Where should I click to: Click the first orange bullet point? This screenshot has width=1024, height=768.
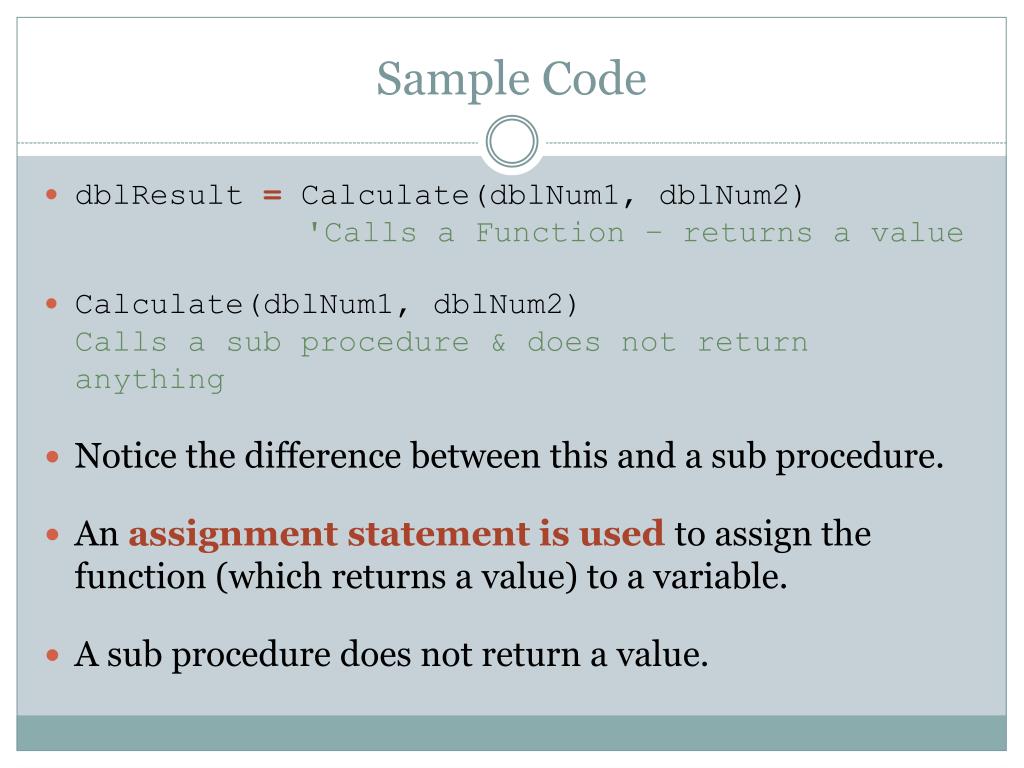(52, 194)
